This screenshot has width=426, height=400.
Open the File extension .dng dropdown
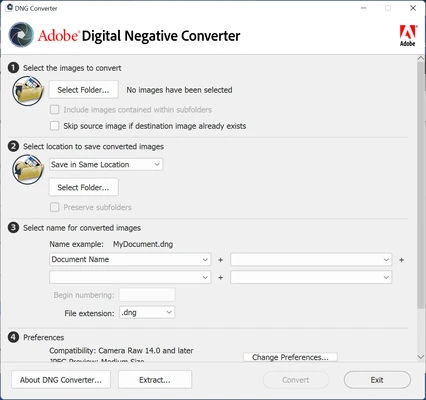pyautogui.click(x=147, y=312)
